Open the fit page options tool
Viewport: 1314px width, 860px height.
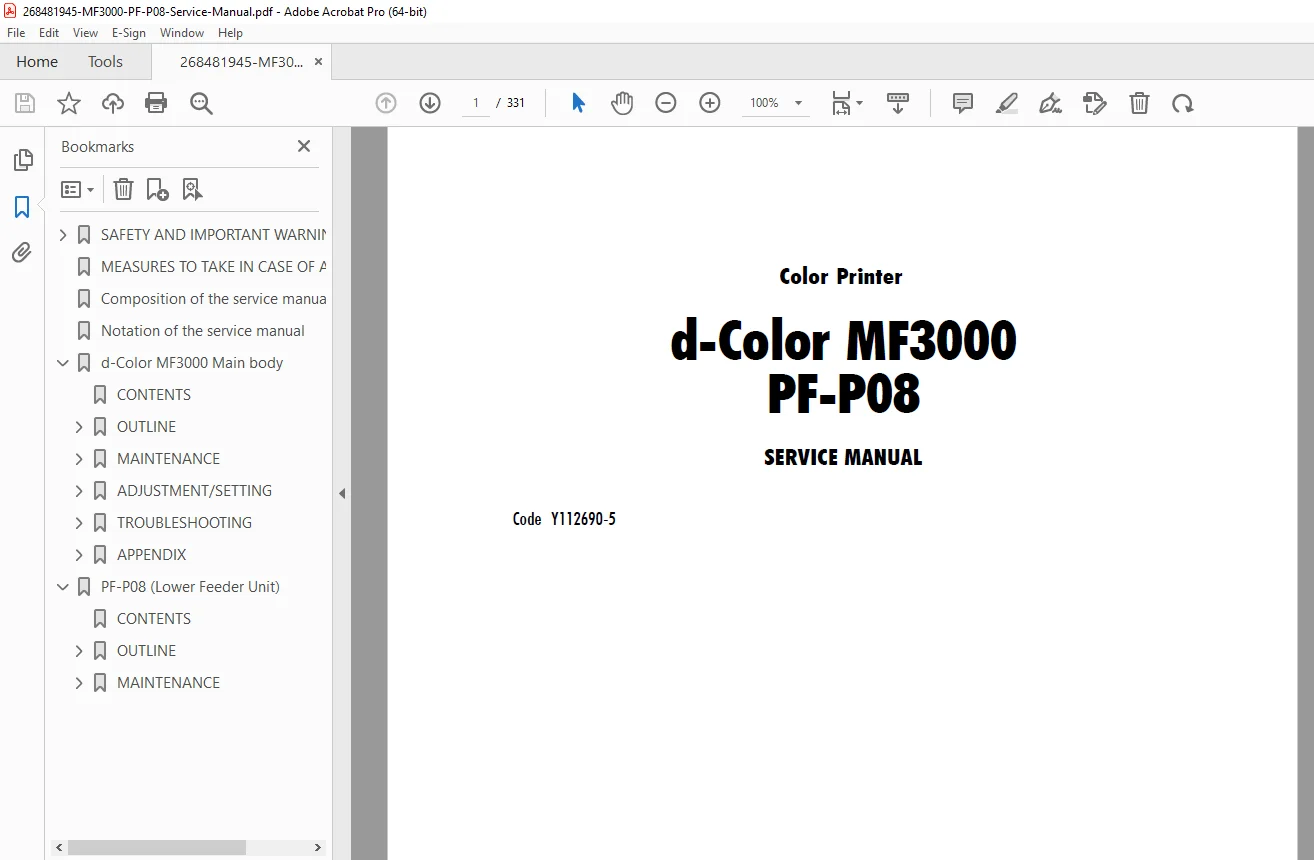coord(847,103)
